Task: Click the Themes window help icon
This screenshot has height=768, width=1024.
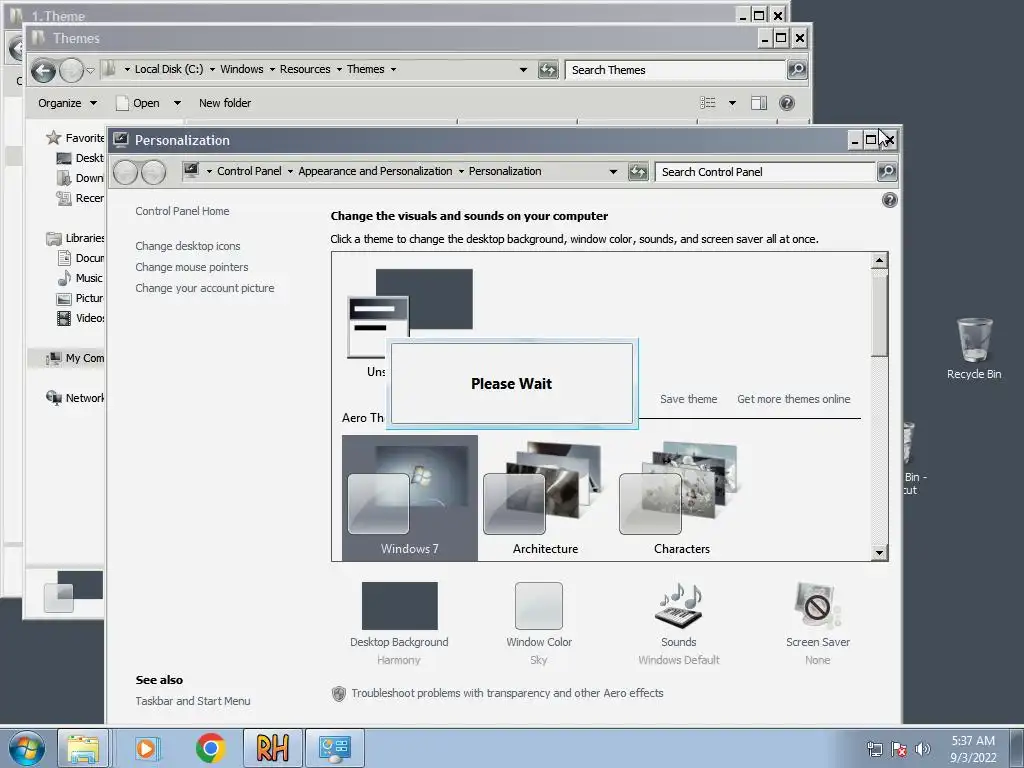Action: pos(787,103)
